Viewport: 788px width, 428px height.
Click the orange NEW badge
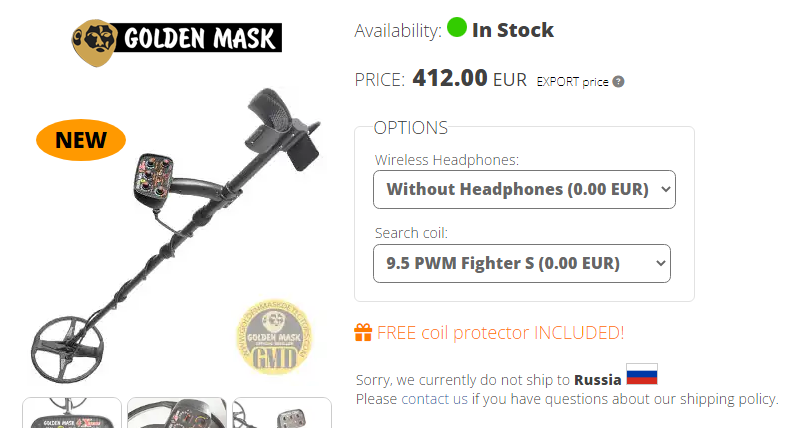coord(81,140)
